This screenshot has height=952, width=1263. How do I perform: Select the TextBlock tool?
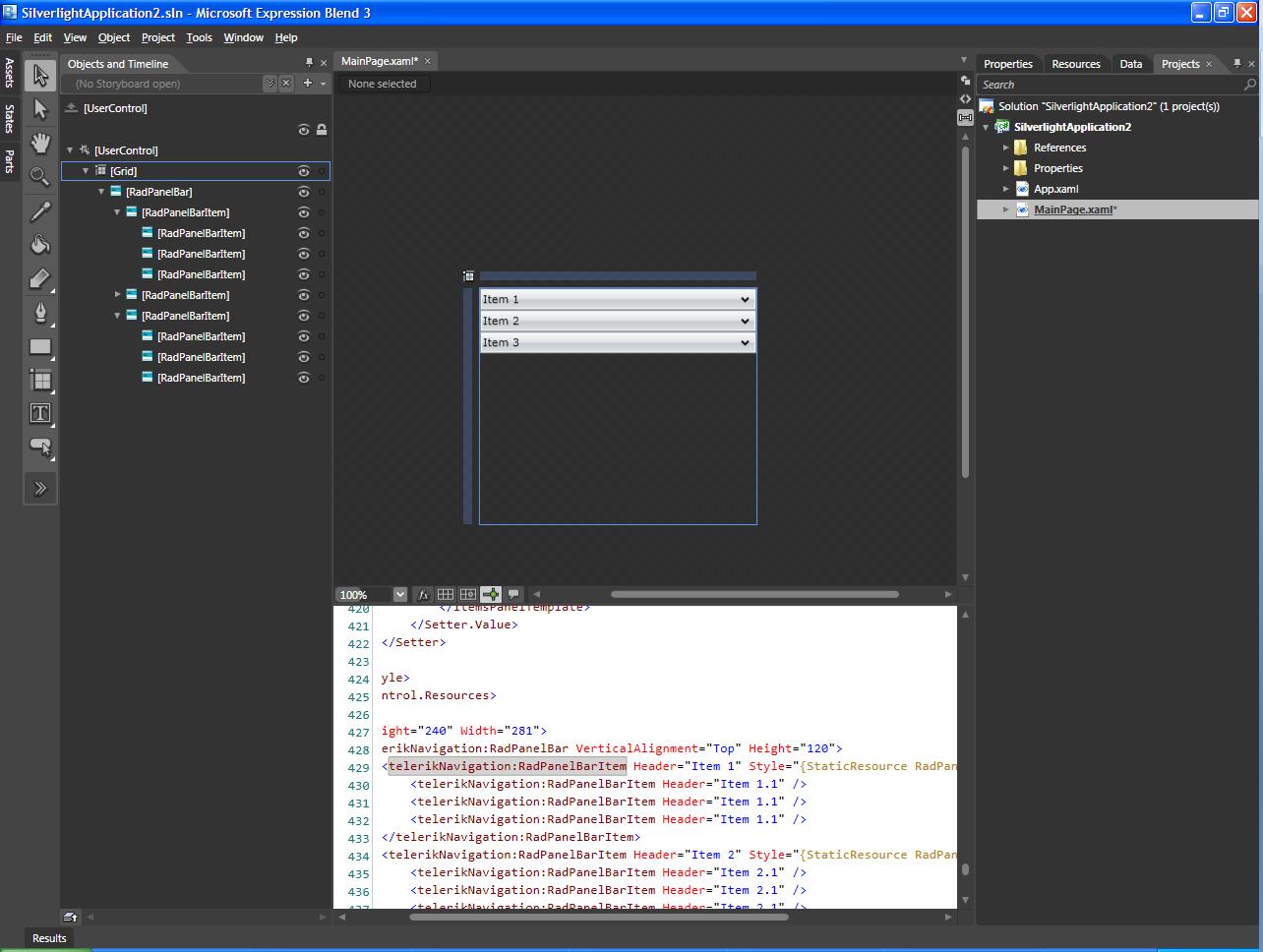coord(40,413)
